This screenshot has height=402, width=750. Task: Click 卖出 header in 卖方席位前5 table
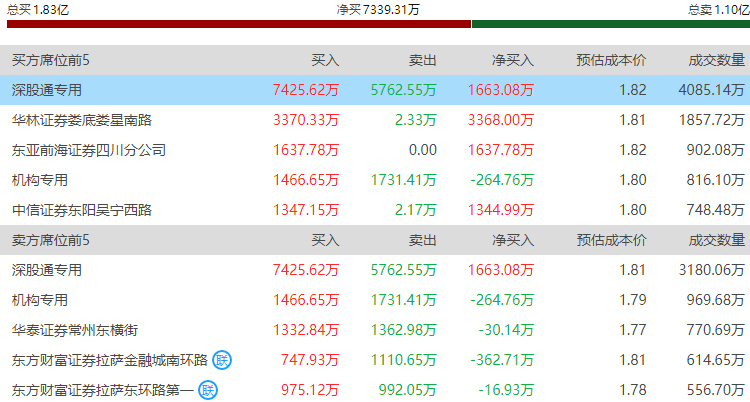[x=423, y=240]
